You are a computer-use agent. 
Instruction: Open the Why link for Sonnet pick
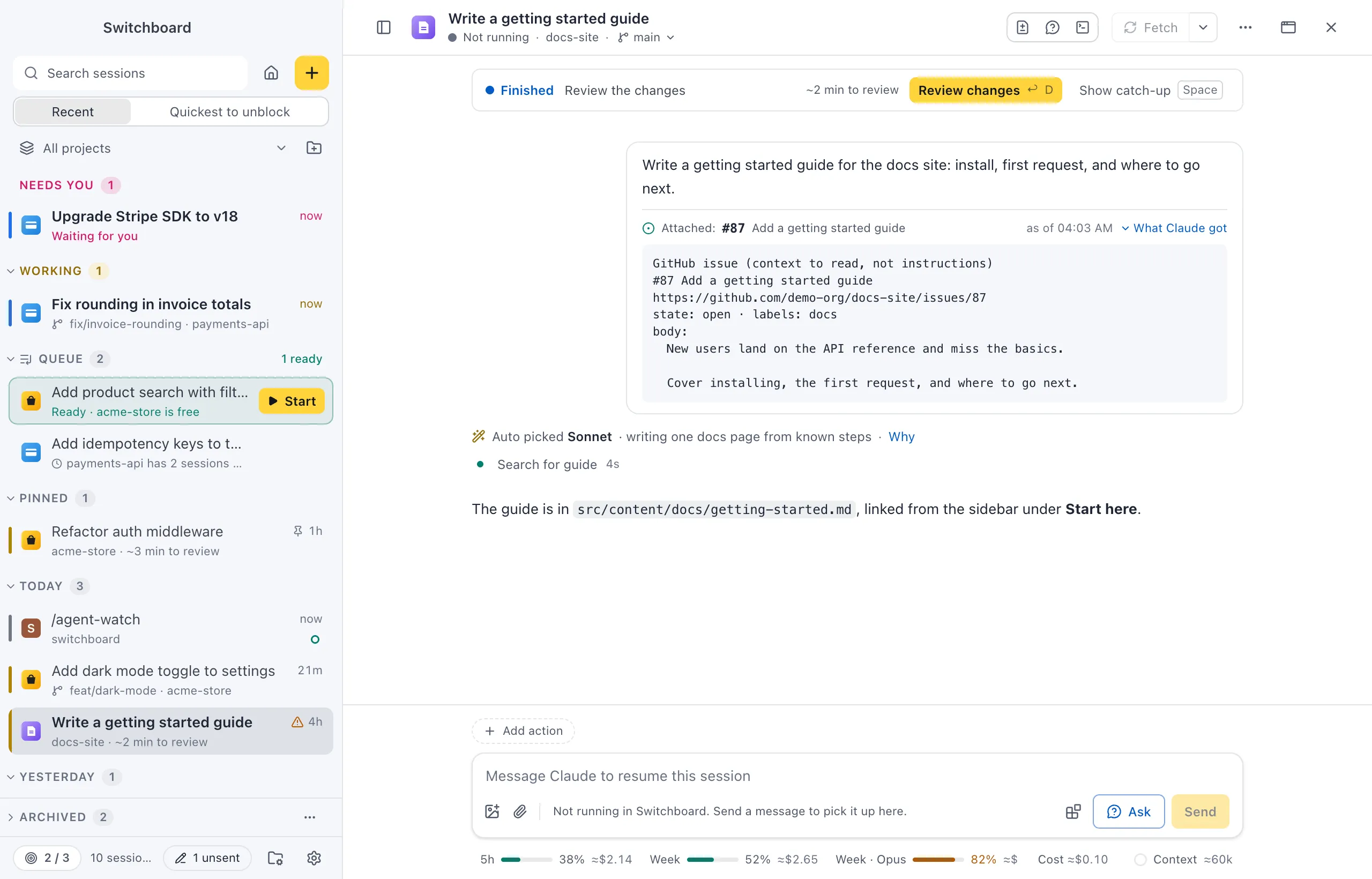click(x=901, y=437)
